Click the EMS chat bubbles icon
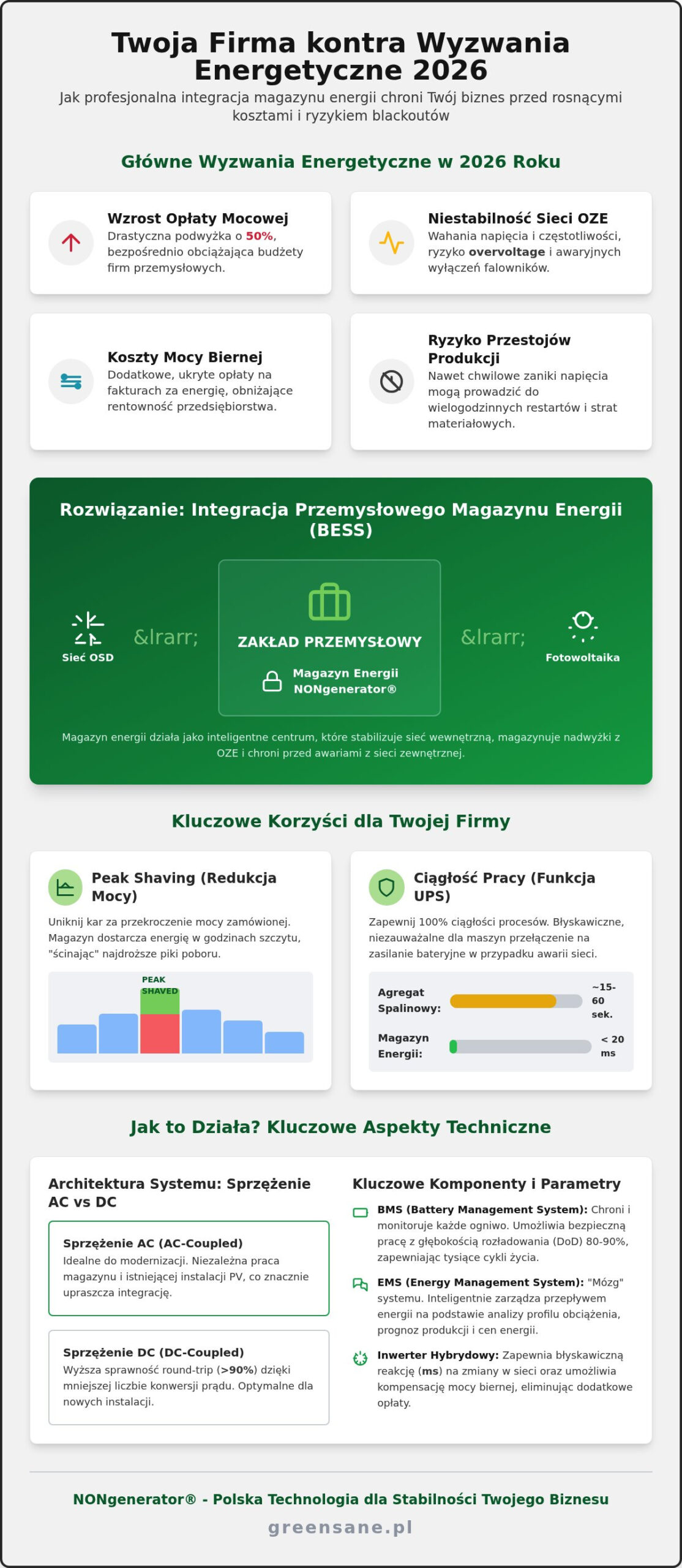The image size is (682, 1568). 361,1284
